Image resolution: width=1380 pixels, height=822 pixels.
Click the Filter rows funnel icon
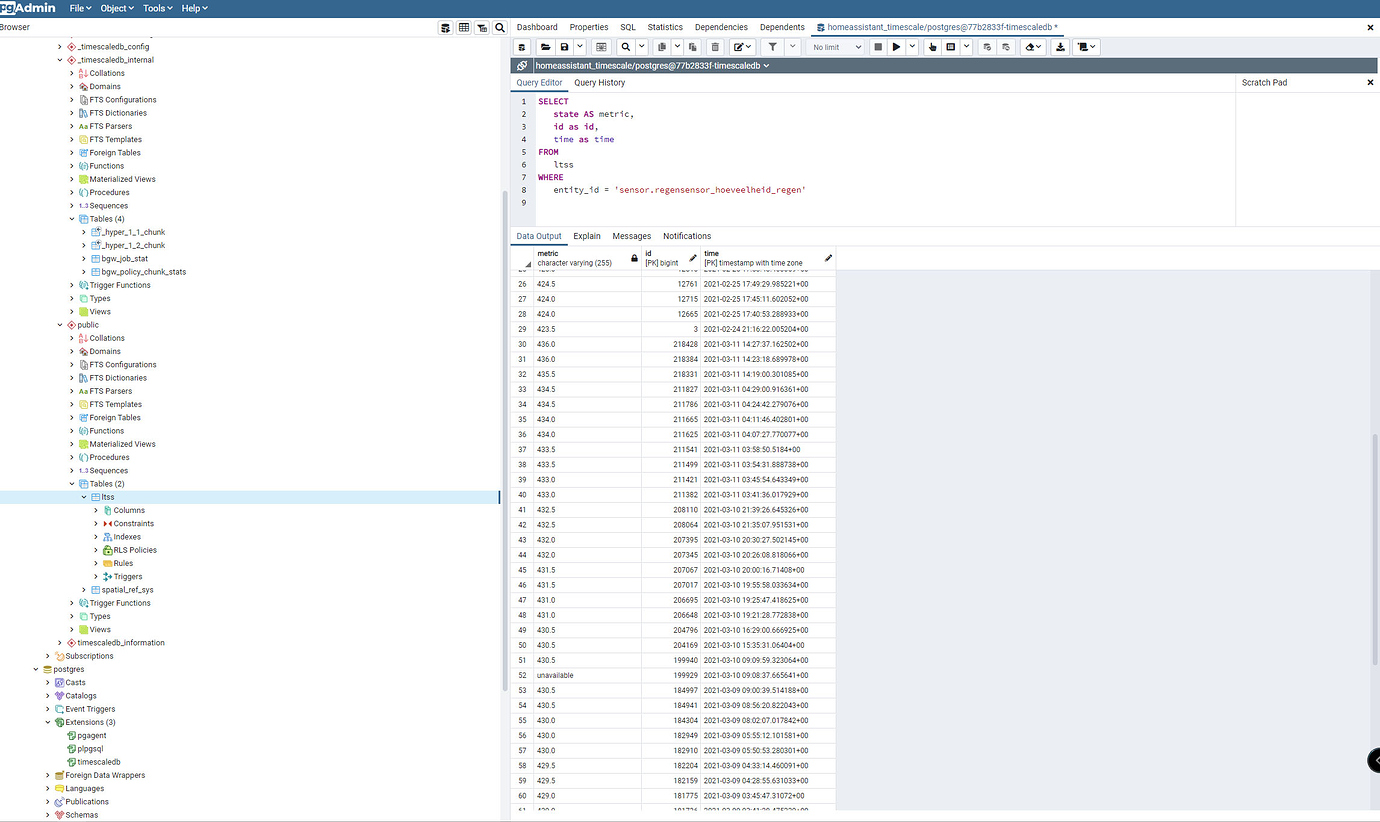772,47
